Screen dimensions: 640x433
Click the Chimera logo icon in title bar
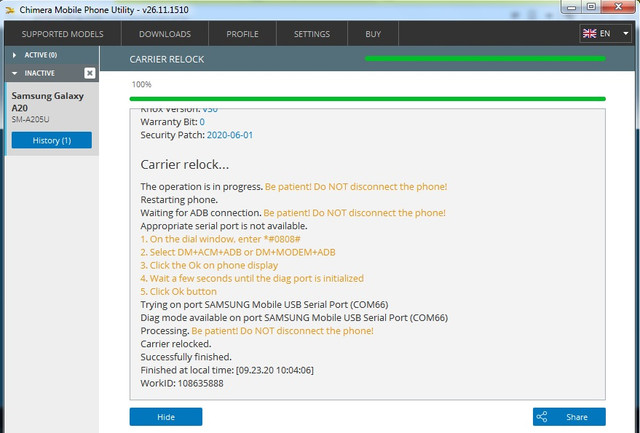coord(10,10)
